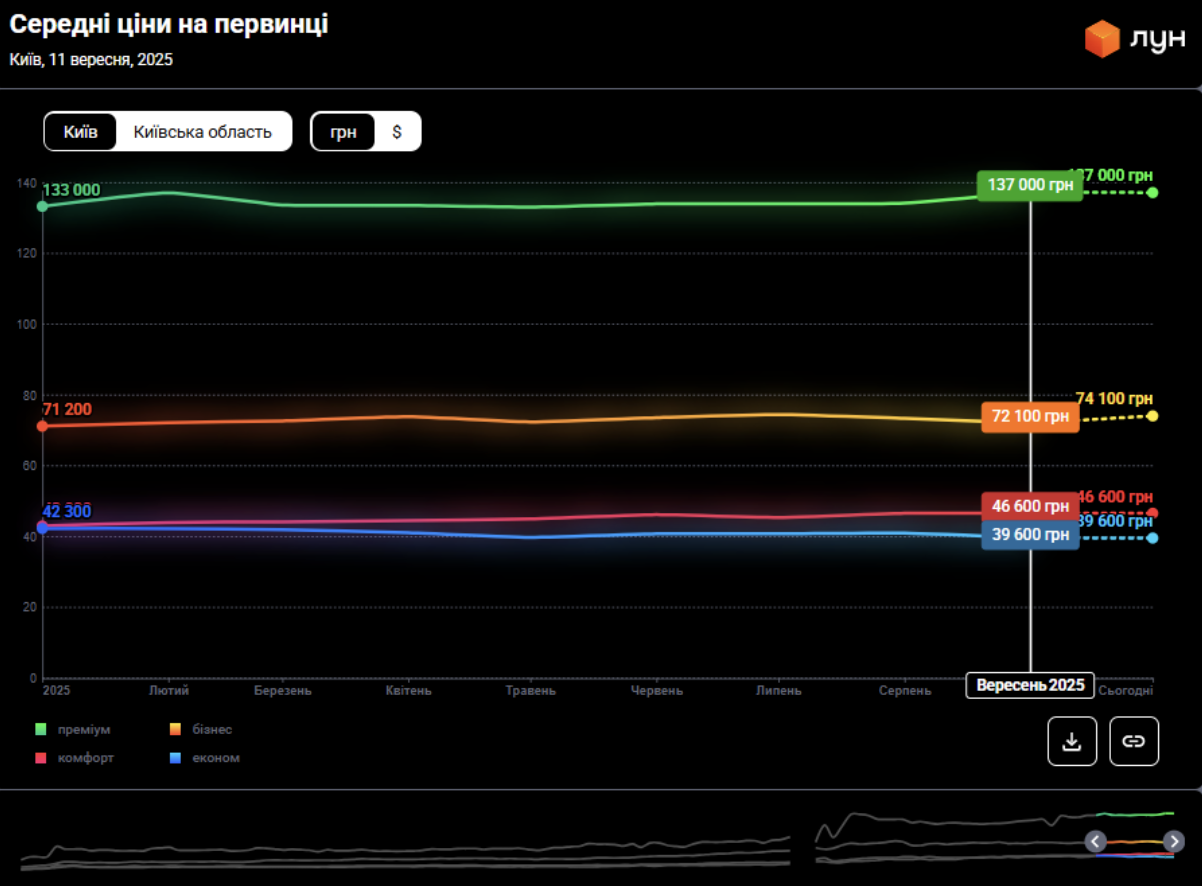Switch currency to dollars ($)
The image size is (1202, 886).
pos(397,132)
